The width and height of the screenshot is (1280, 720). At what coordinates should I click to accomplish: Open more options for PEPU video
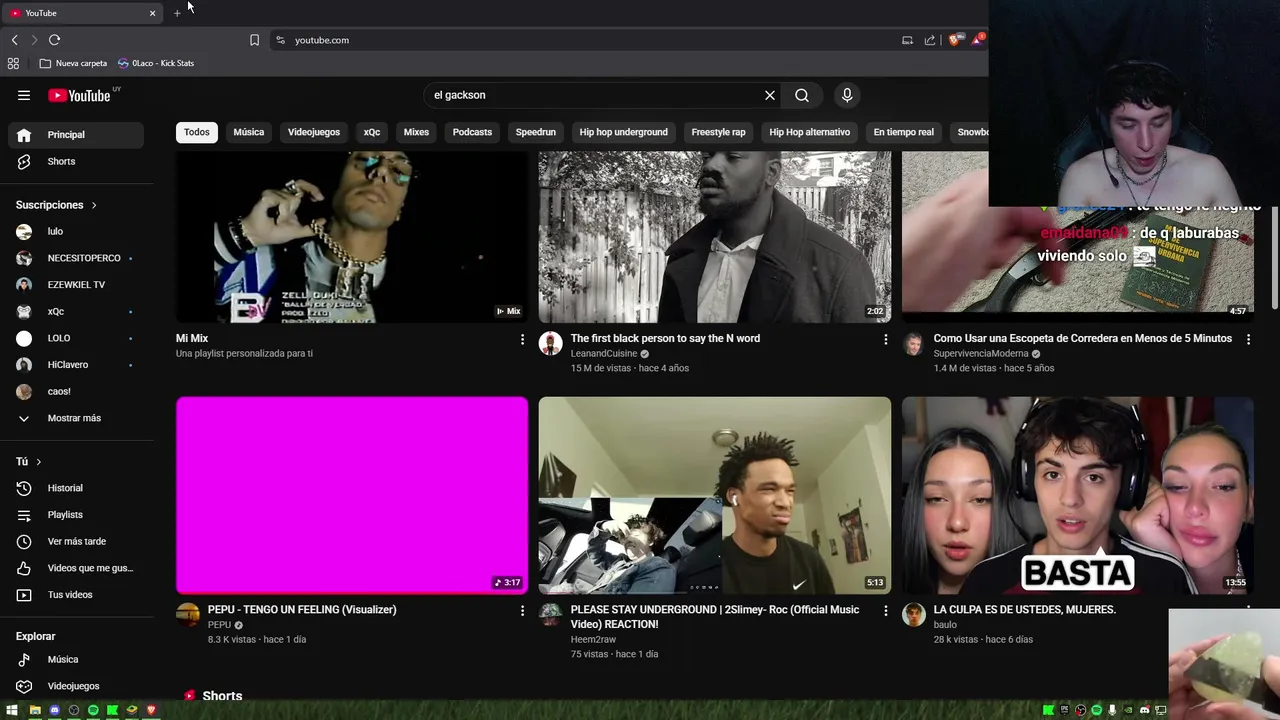tap(522, 611)
